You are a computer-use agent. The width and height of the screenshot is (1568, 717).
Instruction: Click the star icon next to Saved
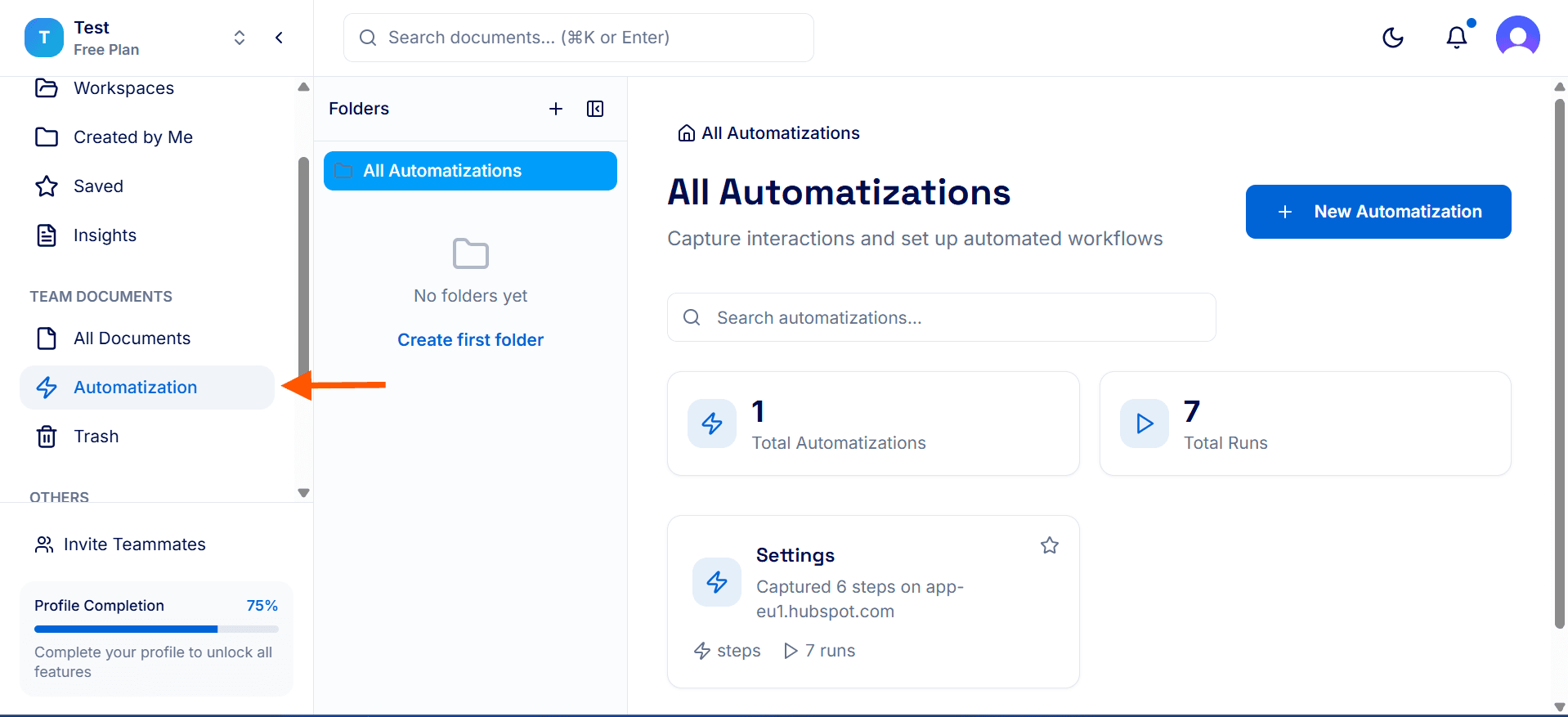tap(47, 186)
